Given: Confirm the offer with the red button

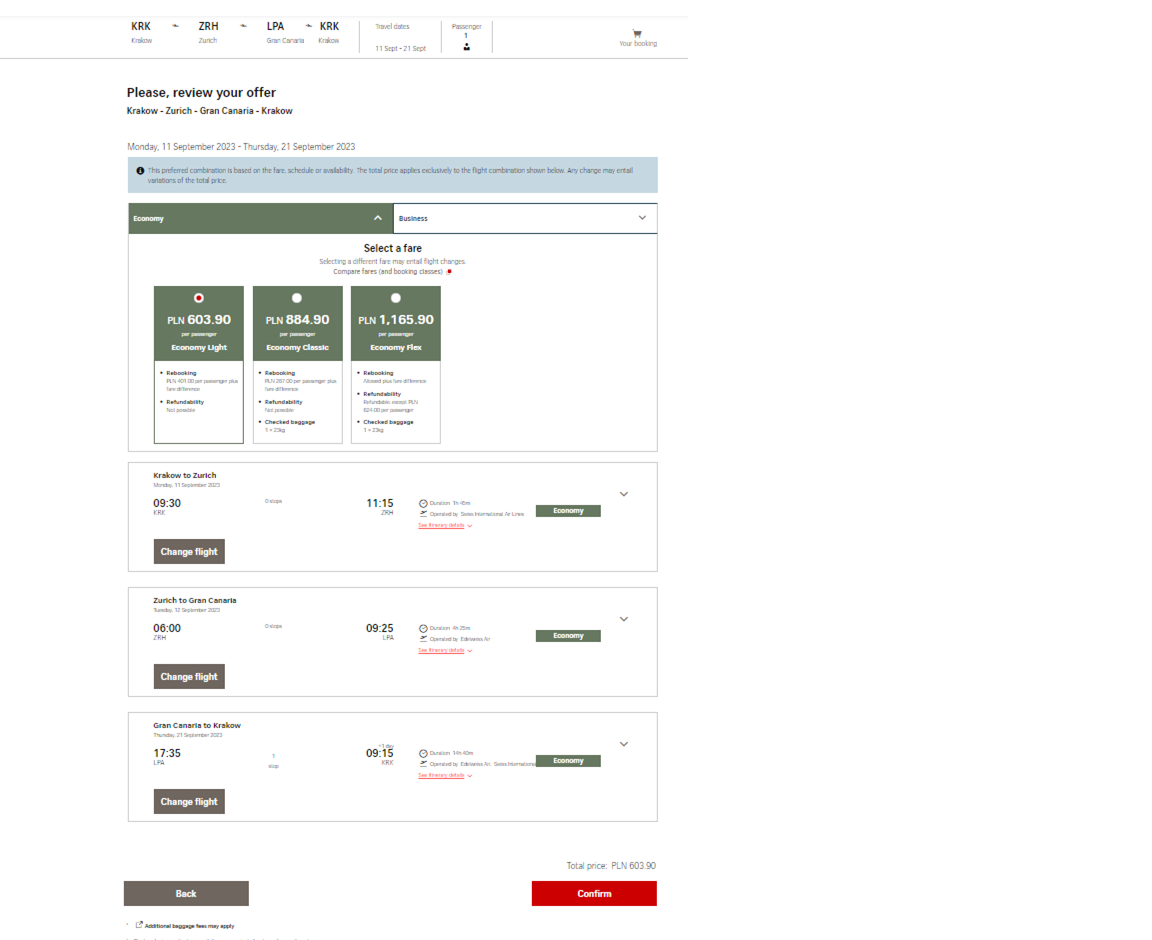Looking at the screenshot, I should [594, 894].
